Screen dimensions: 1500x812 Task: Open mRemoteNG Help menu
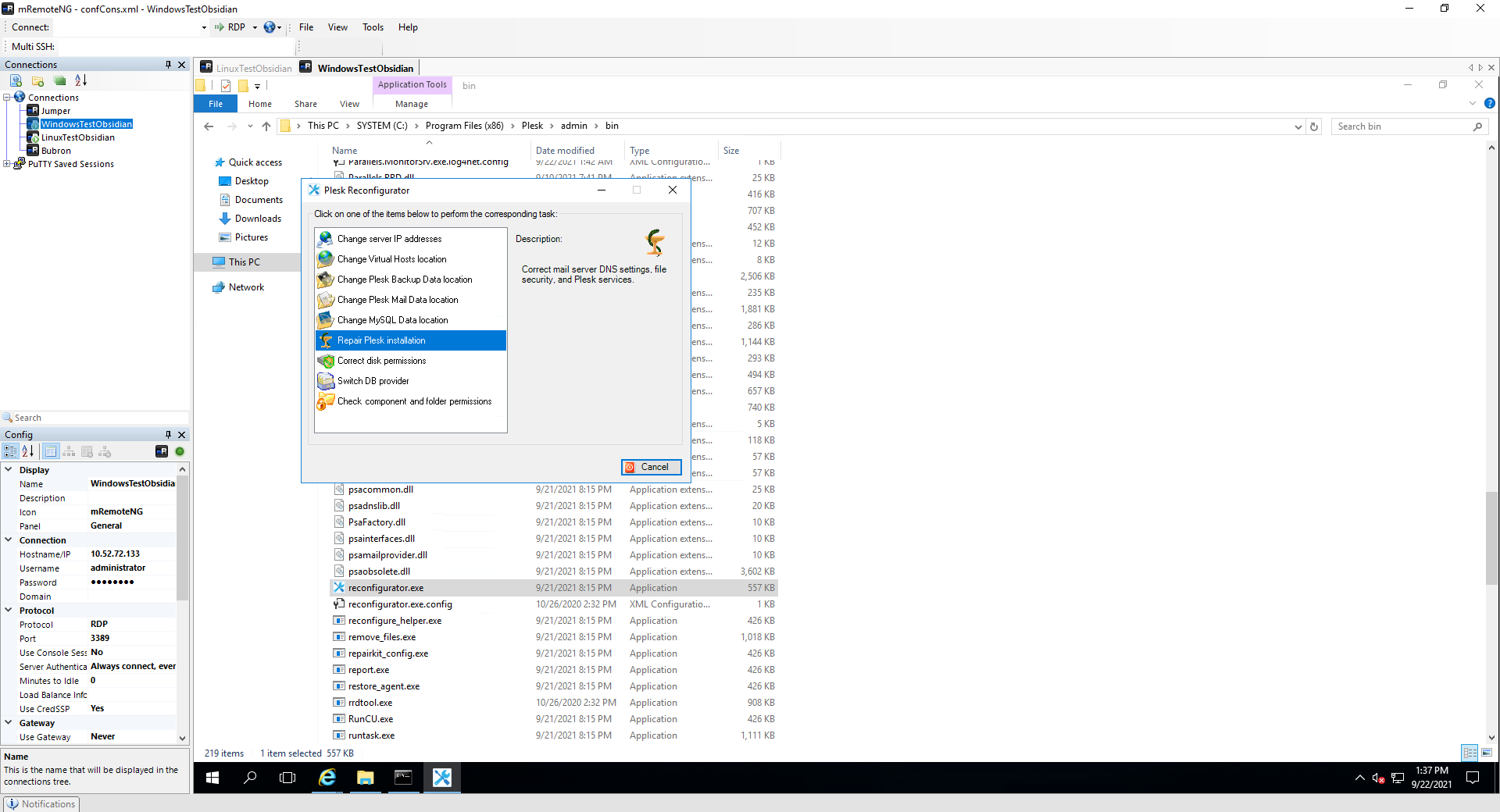[408, 27]
